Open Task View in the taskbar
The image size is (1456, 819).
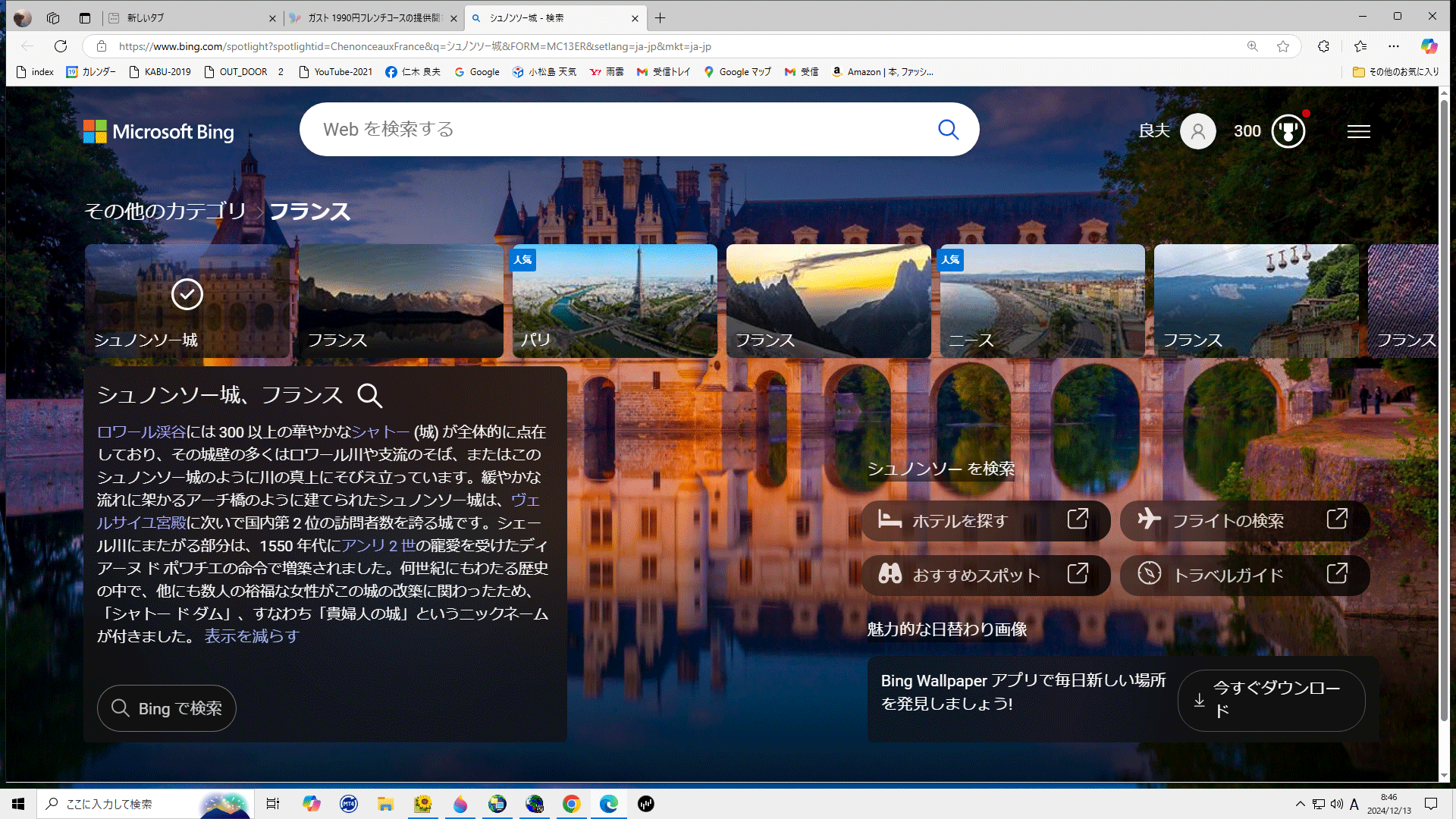pyautogui.click(x=273, y=804)
